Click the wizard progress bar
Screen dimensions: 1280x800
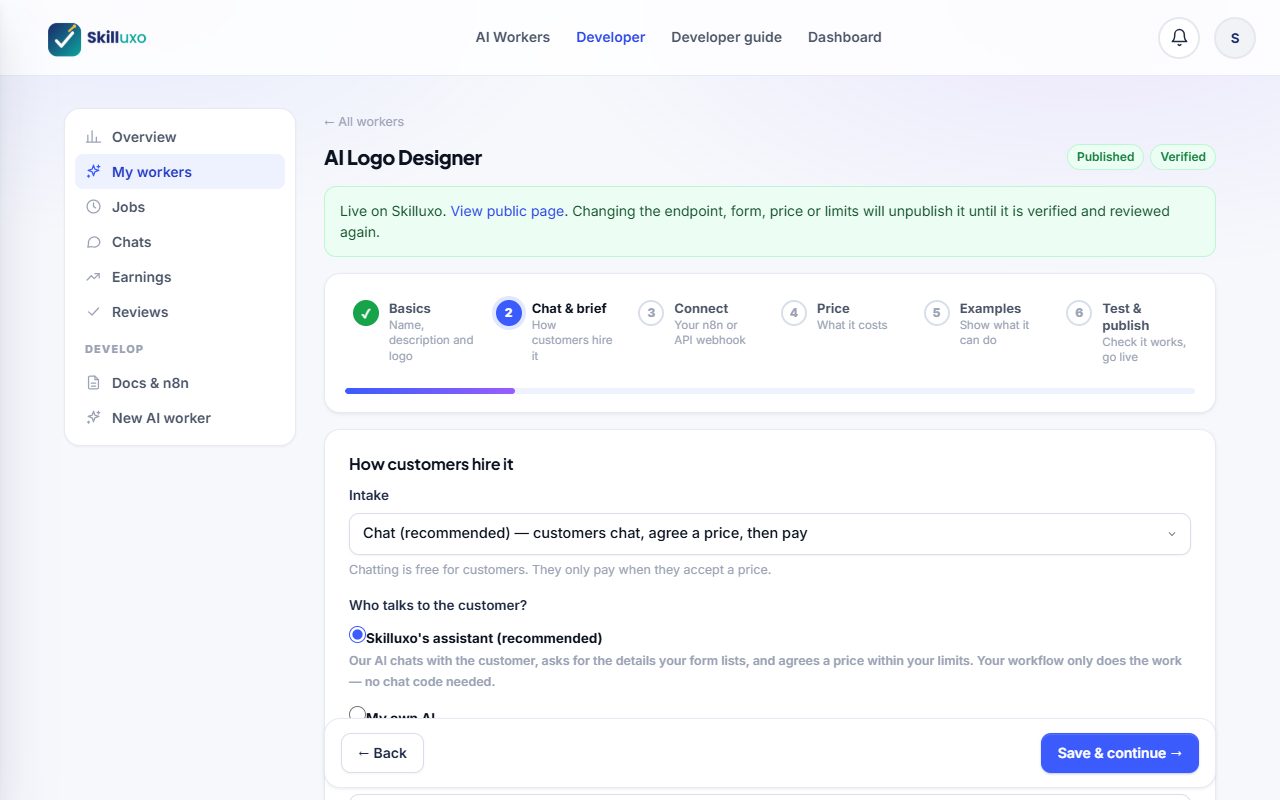(770, 391)
